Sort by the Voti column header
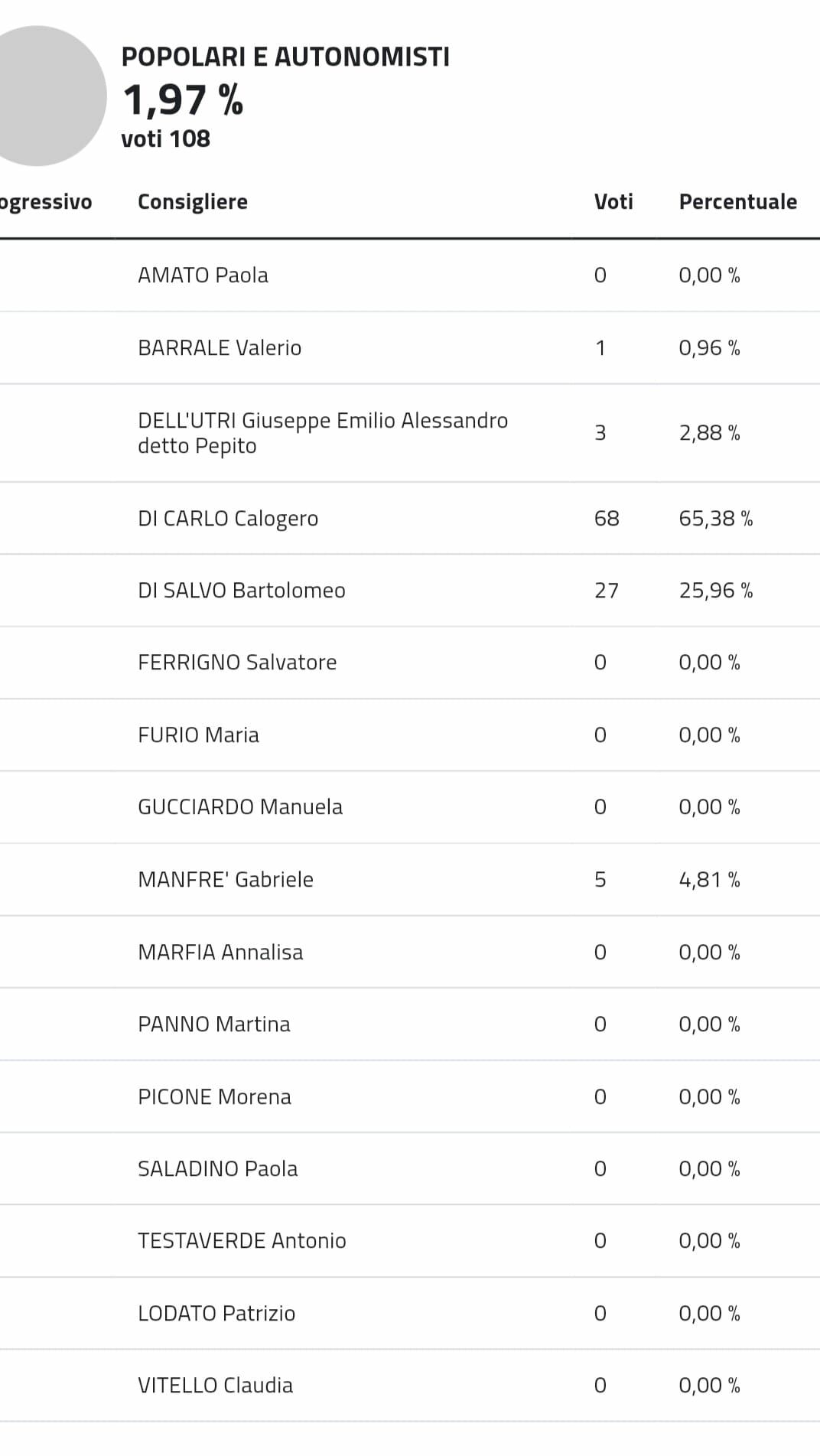The width and height of the screenshot is (820, 1456). point(613,202)
